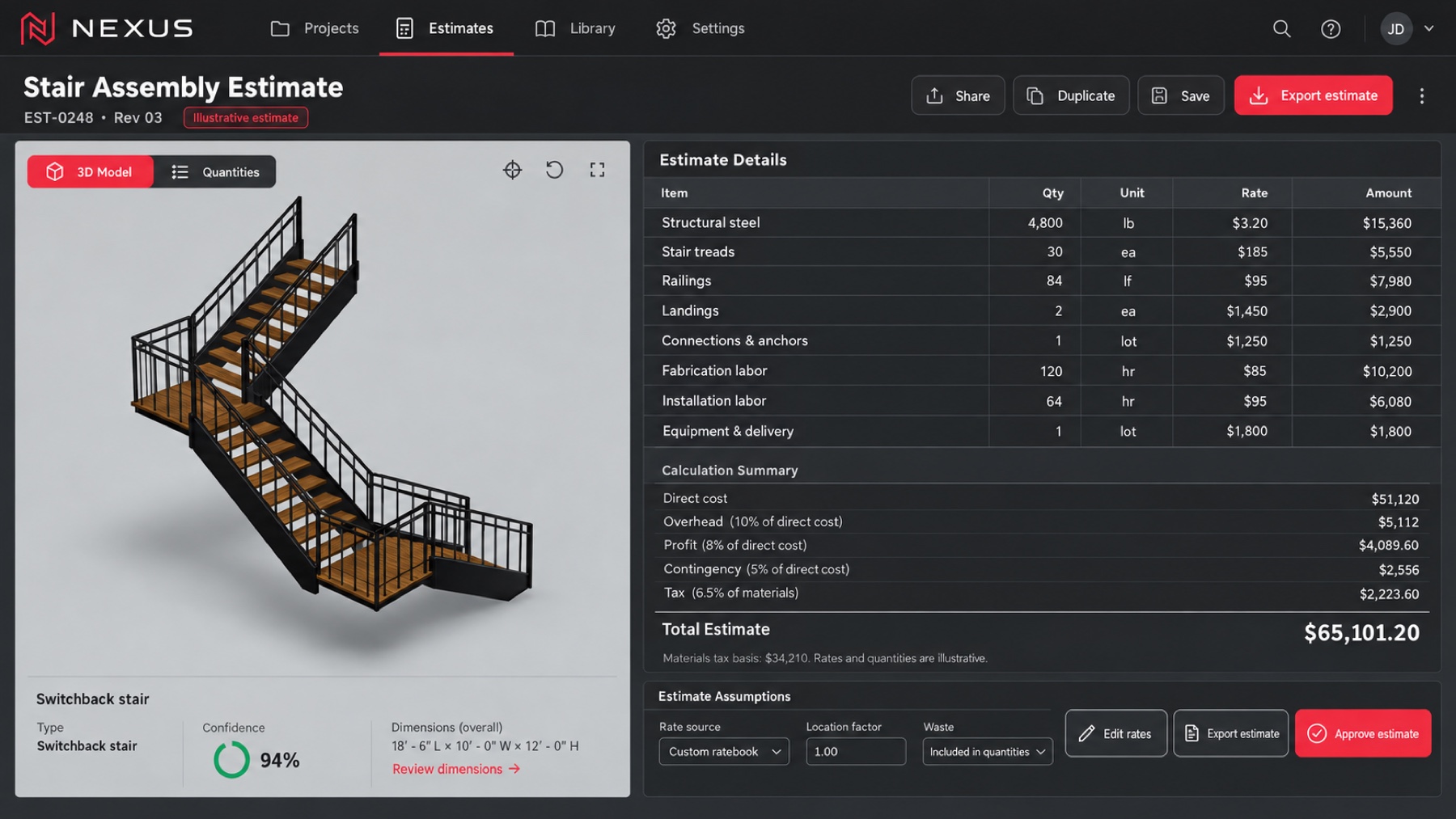Save the estimate
The image size is (1456, 819).
[x=1181, y=95]
